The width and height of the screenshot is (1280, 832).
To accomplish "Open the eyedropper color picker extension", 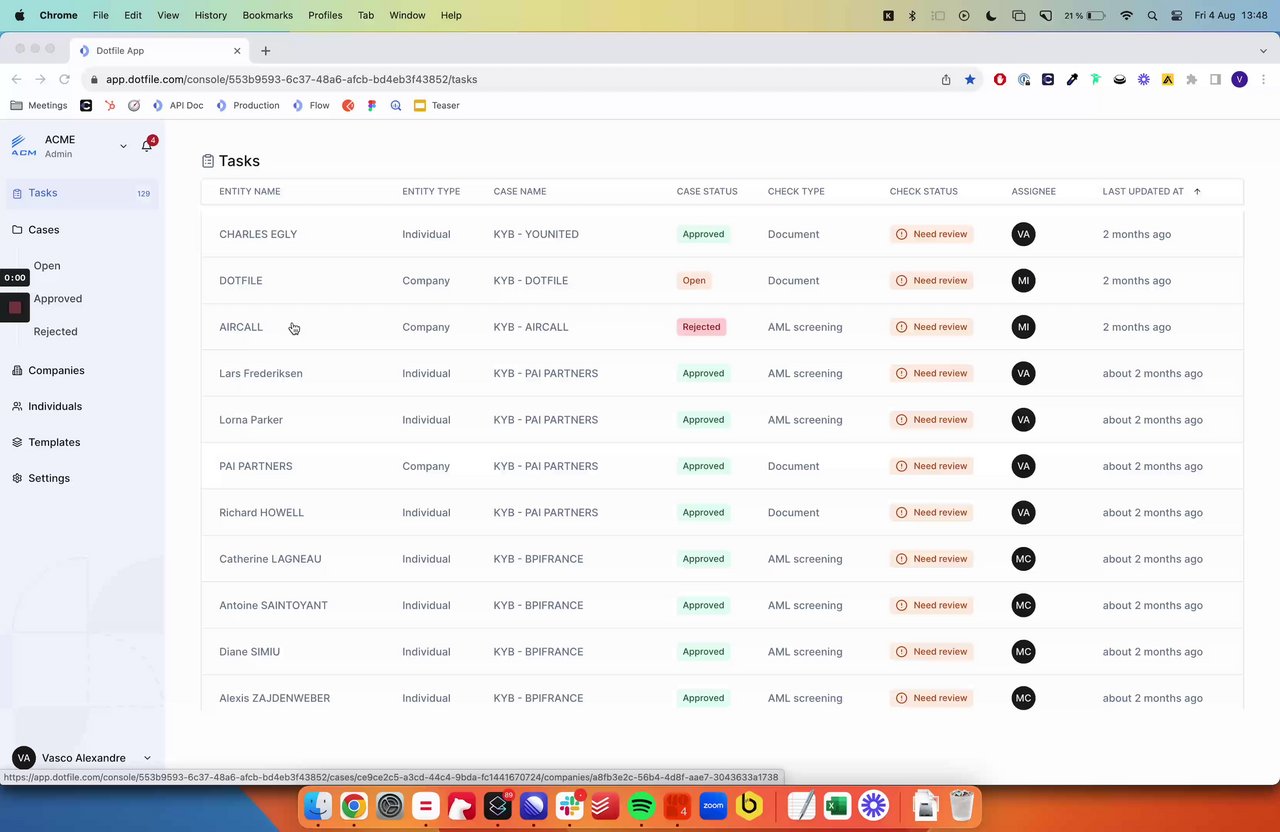I will [x=1072, y=79].
